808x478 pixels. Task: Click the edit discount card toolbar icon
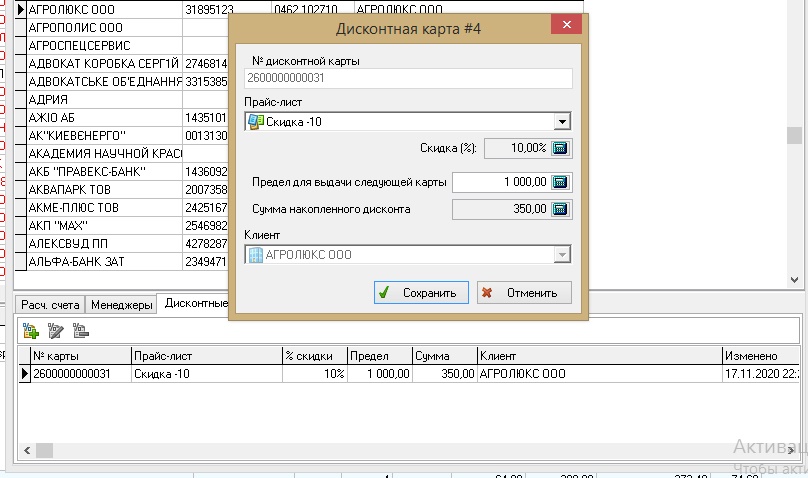point(56,330)
